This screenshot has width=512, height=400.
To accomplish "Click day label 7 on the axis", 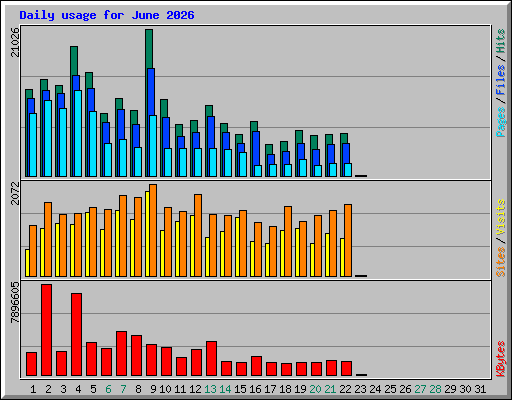I will 123,389.
